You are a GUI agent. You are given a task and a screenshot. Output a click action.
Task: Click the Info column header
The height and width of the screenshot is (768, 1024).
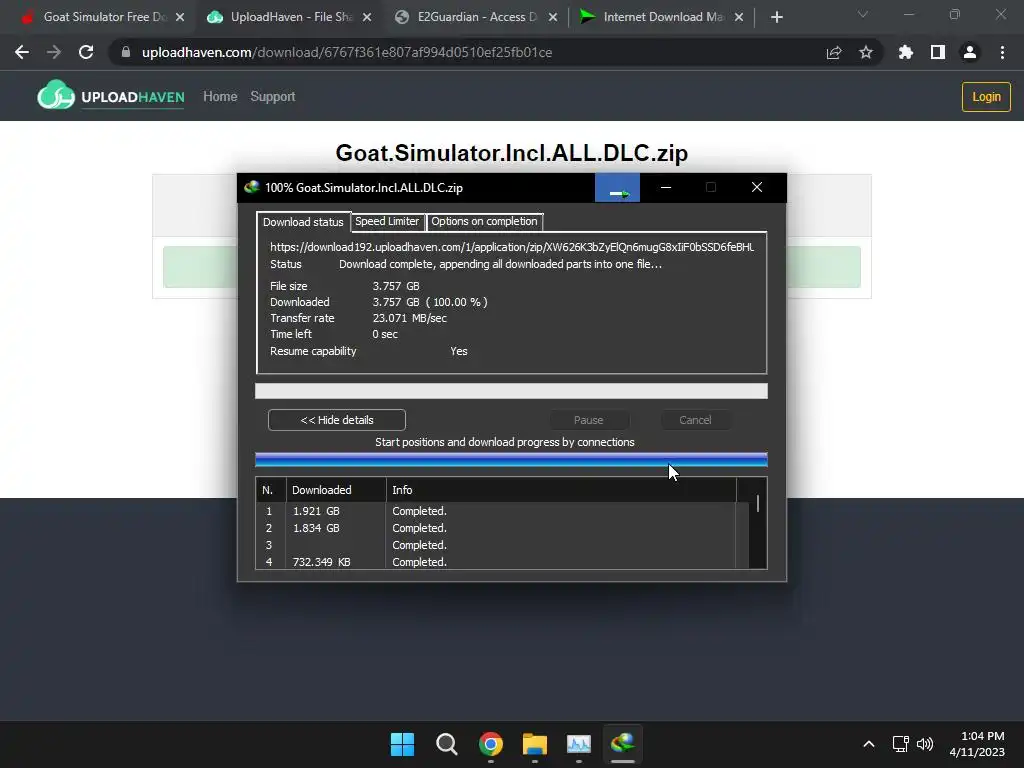[x=561, y=490]
